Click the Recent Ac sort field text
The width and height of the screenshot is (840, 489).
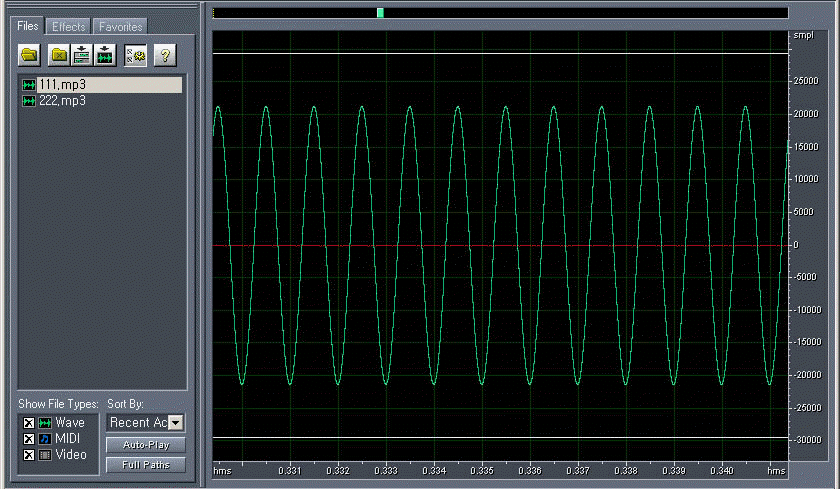139,423
